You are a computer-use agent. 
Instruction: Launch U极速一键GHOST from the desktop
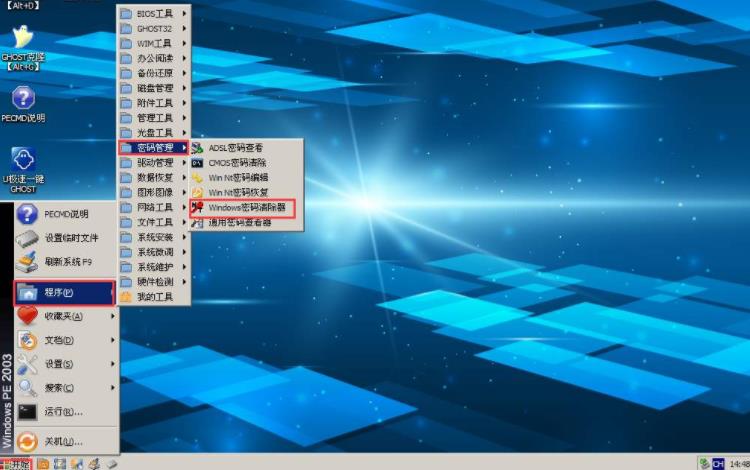[23, 170]
